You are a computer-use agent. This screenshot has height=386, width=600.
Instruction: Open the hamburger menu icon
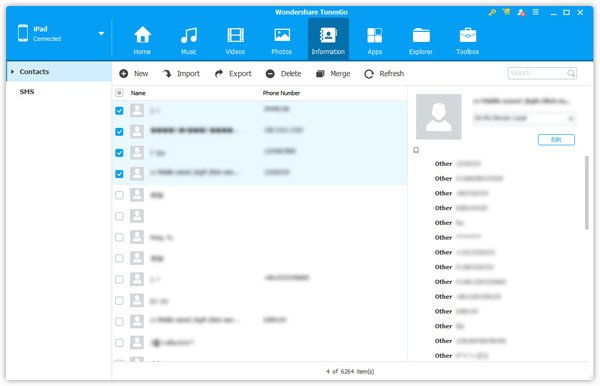click(x=536, y=12)
